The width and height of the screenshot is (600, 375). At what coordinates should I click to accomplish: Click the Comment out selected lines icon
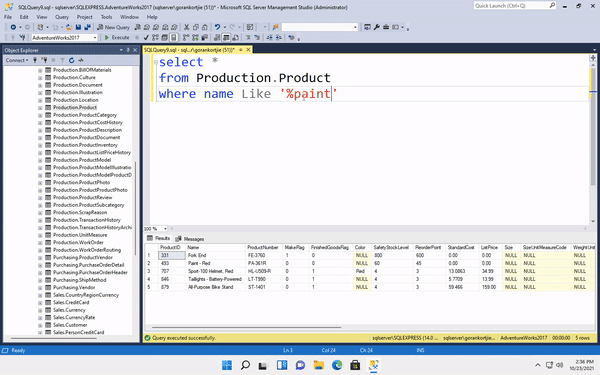[x=248, y=38]
